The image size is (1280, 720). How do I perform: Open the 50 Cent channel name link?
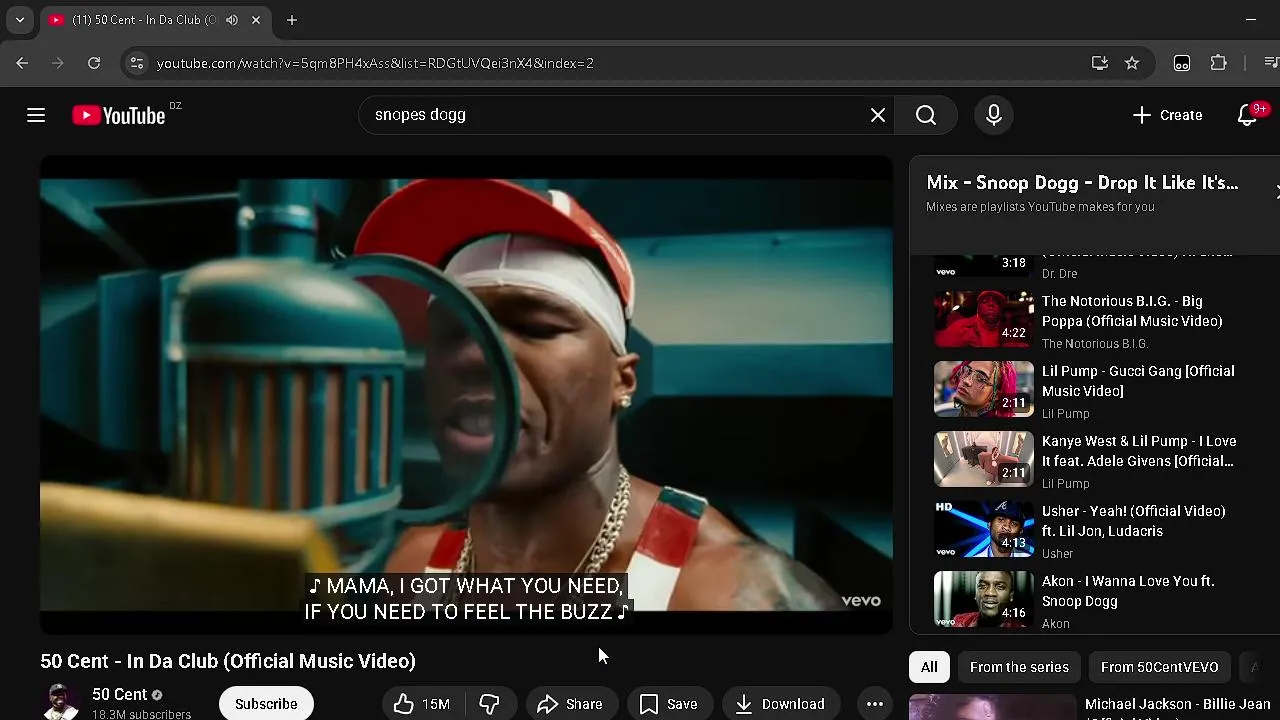coord(119,694)
